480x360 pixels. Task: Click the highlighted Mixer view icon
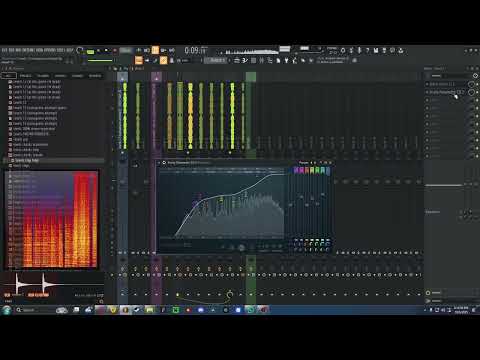point(163,60)
